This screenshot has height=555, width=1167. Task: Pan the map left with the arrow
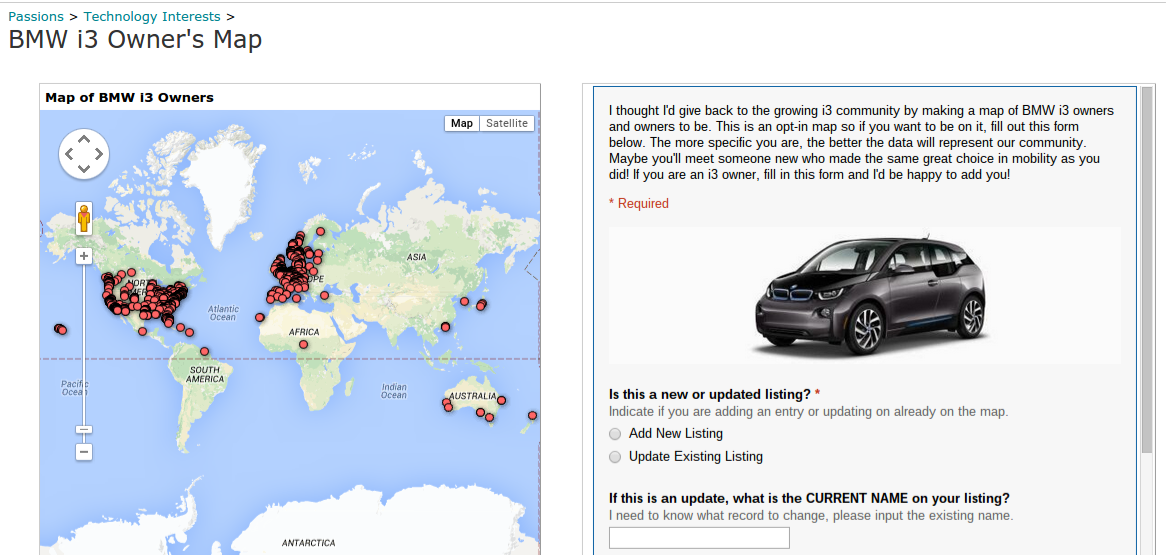pyautogui.click(x=69, y=154)
